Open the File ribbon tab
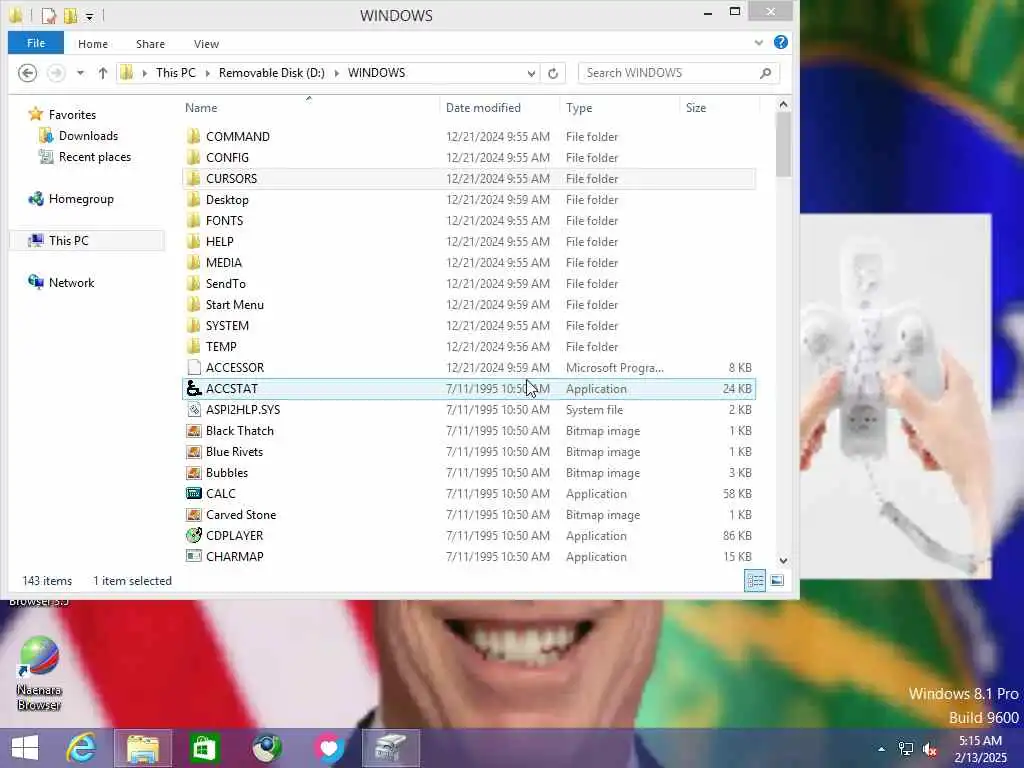 (36, 43)
